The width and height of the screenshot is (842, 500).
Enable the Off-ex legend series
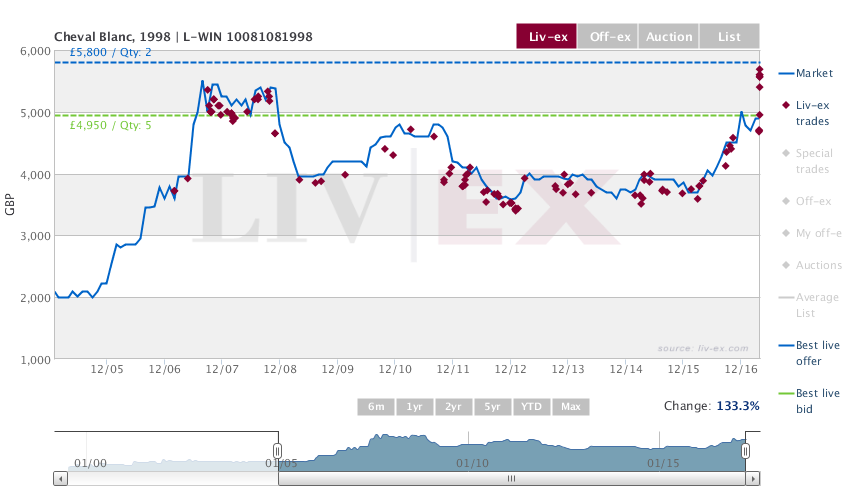click(x=806, y=201)
